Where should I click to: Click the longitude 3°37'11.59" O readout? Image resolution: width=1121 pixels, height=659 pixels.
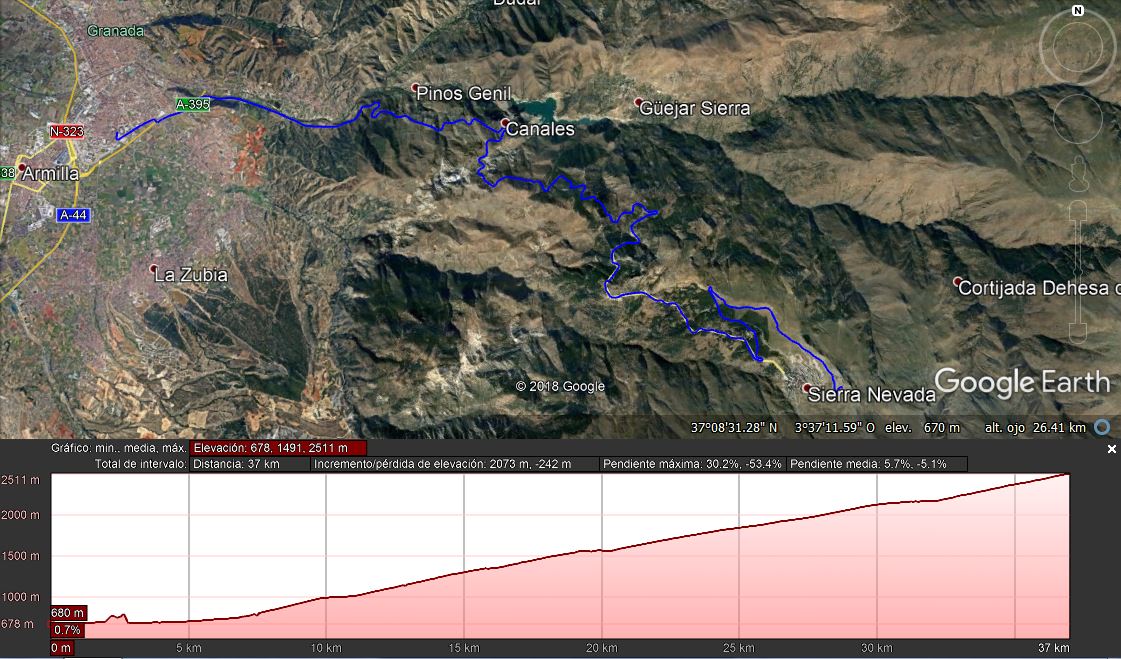pos(835,428)
